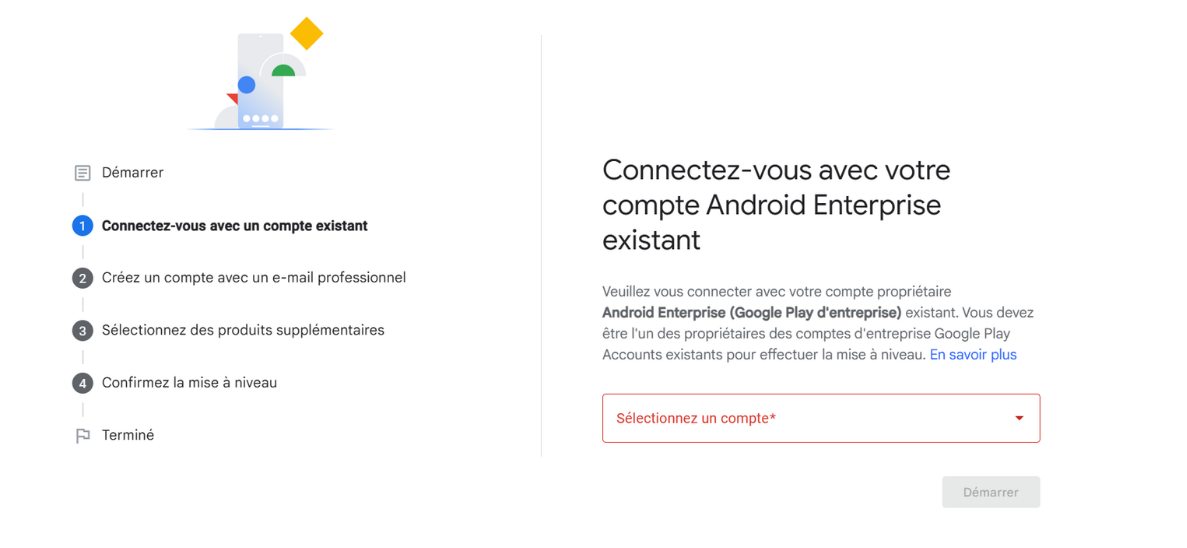Click the Terminé flag icon

83,436
